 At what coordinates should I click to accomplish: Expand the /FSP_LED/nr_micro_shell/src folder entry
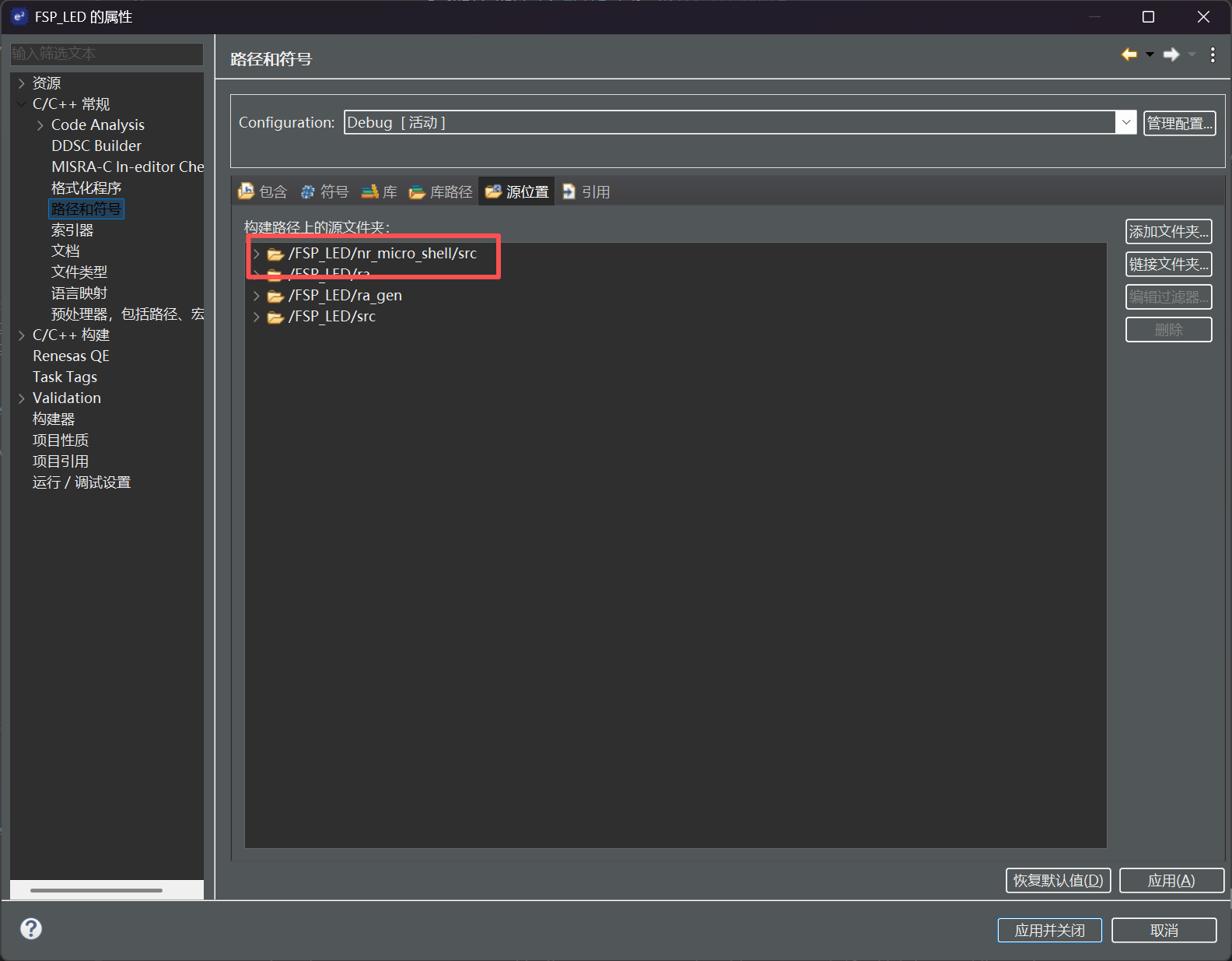[257, 254]
